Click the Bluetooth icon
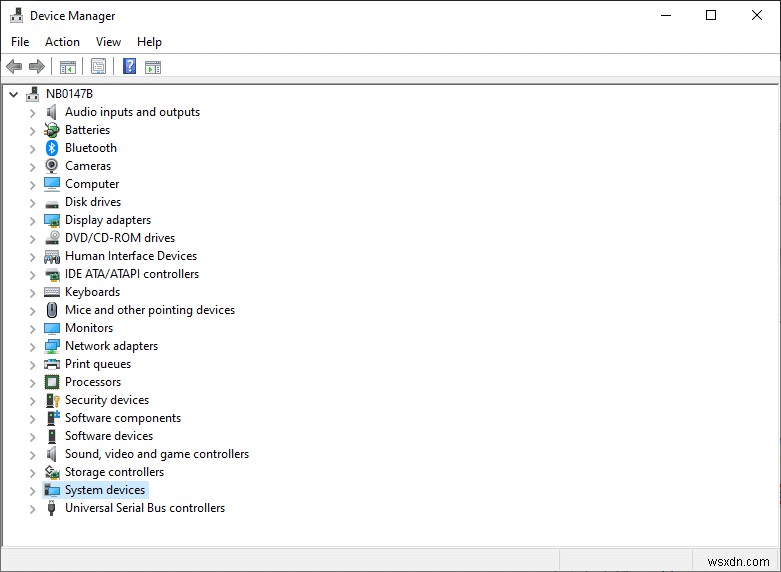This screenshot has width=781, height=572. (52, 148)
